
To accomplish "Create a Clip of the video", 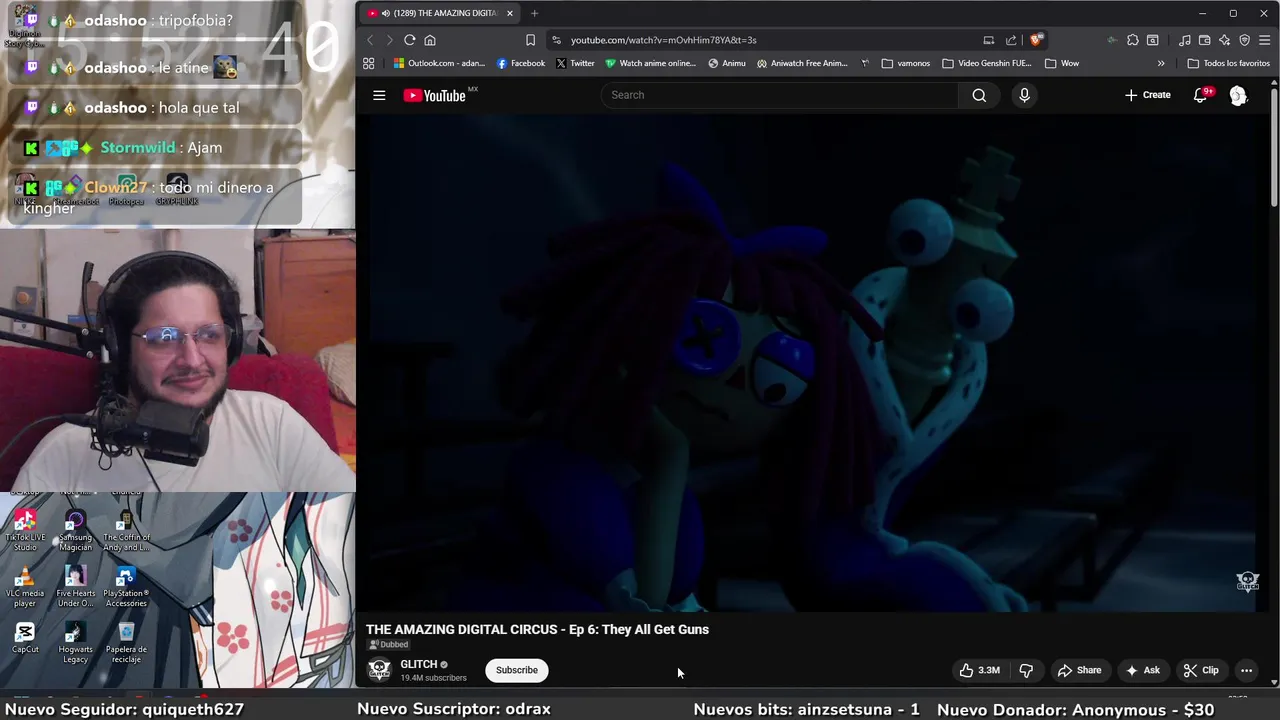I will [1201, 670].
